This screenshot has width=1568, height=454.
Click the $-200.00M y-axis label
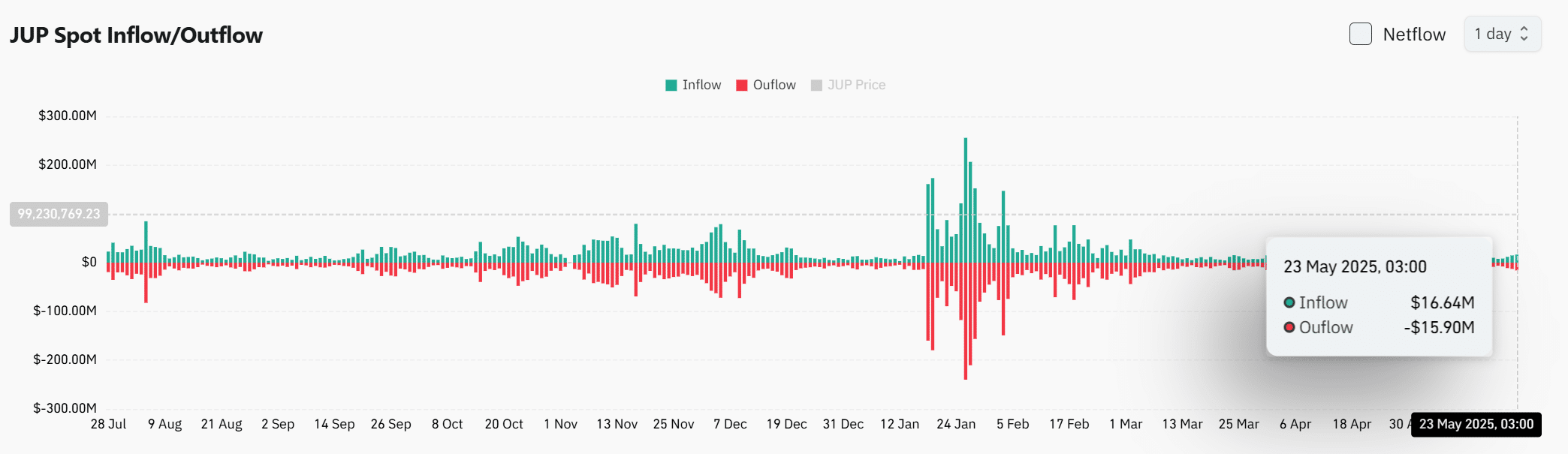click(x=65, y=359)
